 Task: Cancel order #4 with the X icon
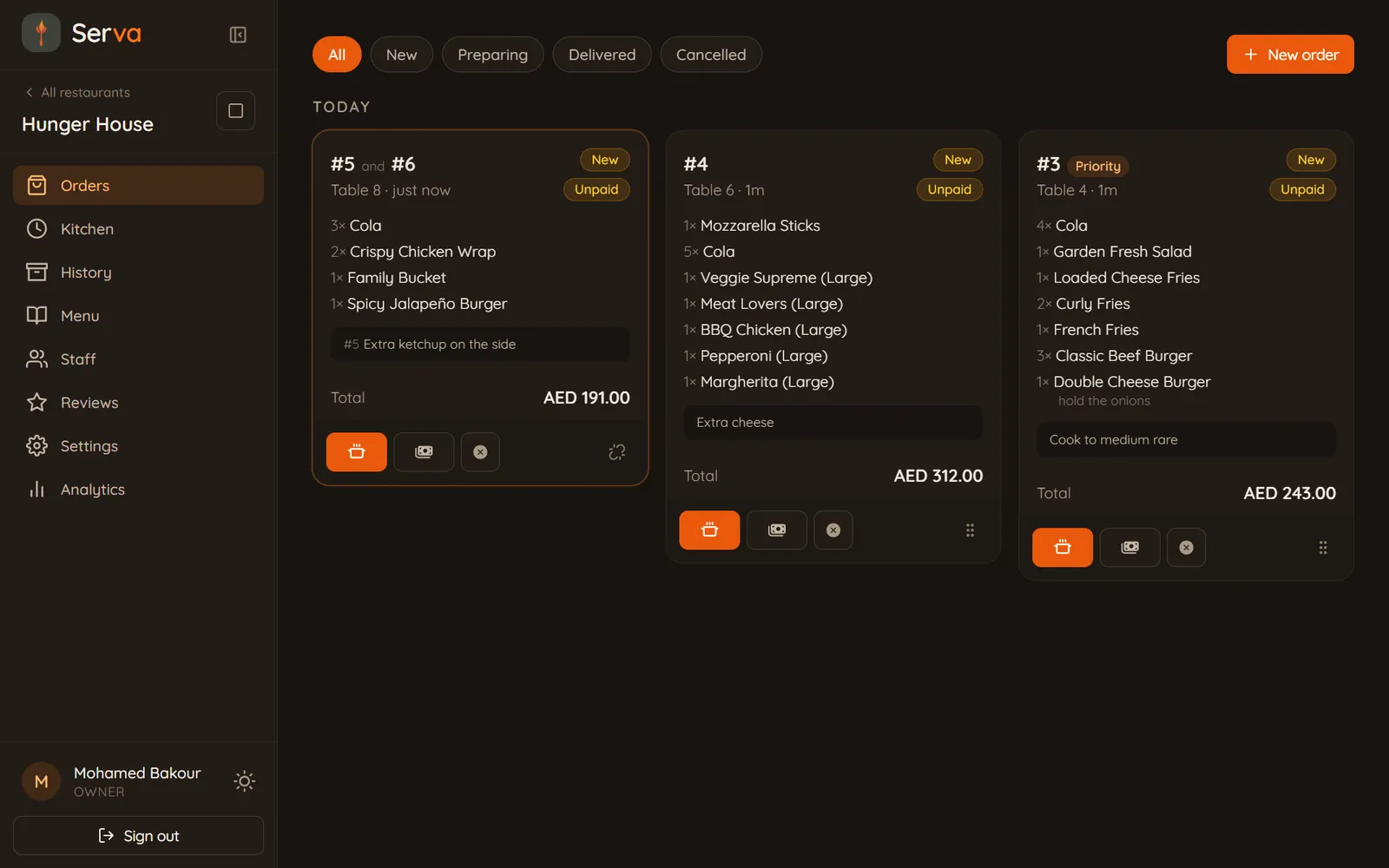pyautogui.click(x=833, y=530)
